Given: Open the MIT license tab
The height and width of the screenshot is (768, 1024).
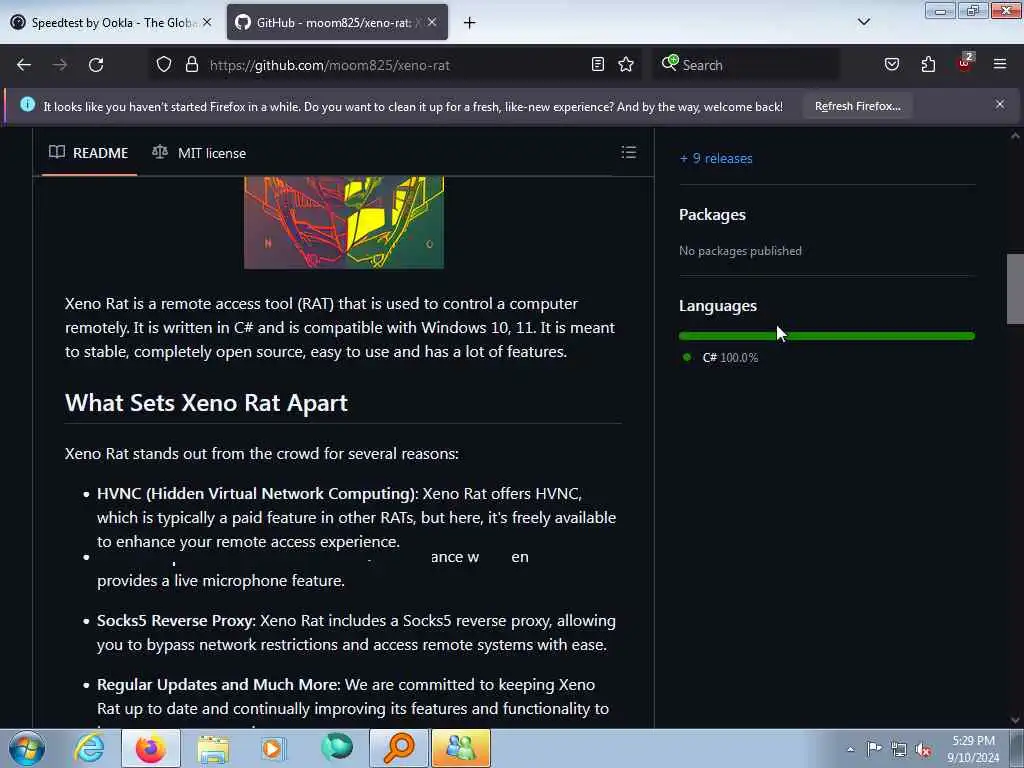Looking at the screenshot, I should pos(199,153).
